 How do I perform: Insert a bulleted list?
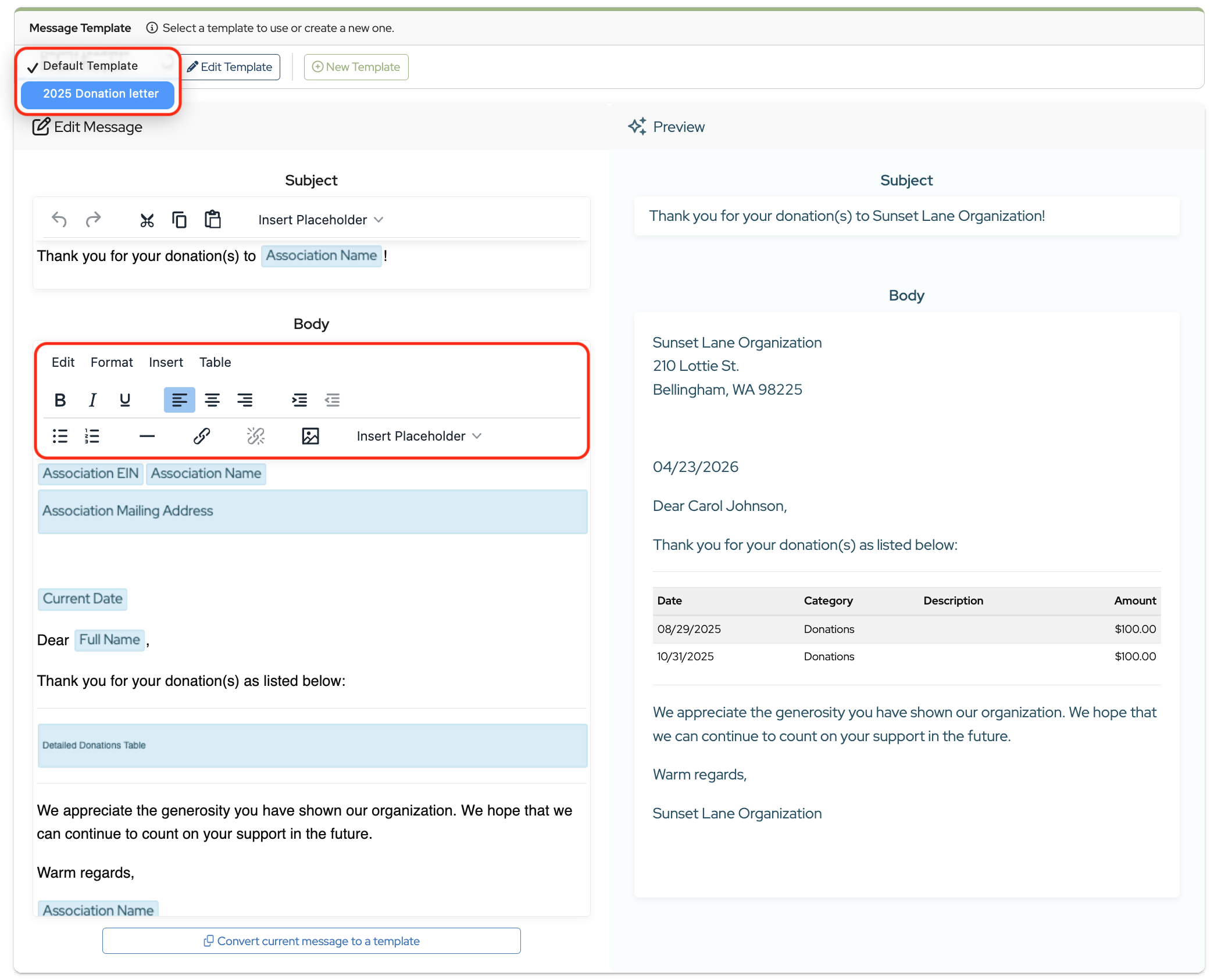(x=60, y=436)
